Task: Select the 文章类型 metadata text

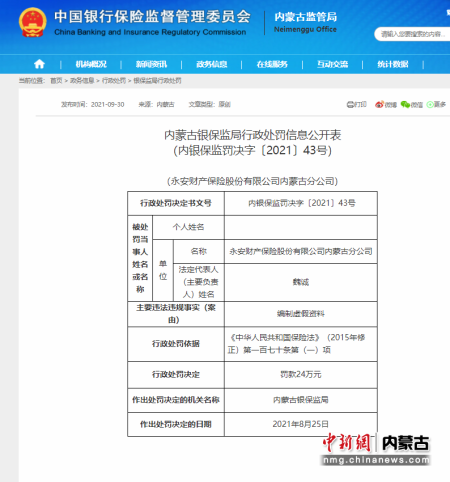Action: coord(209,105)
